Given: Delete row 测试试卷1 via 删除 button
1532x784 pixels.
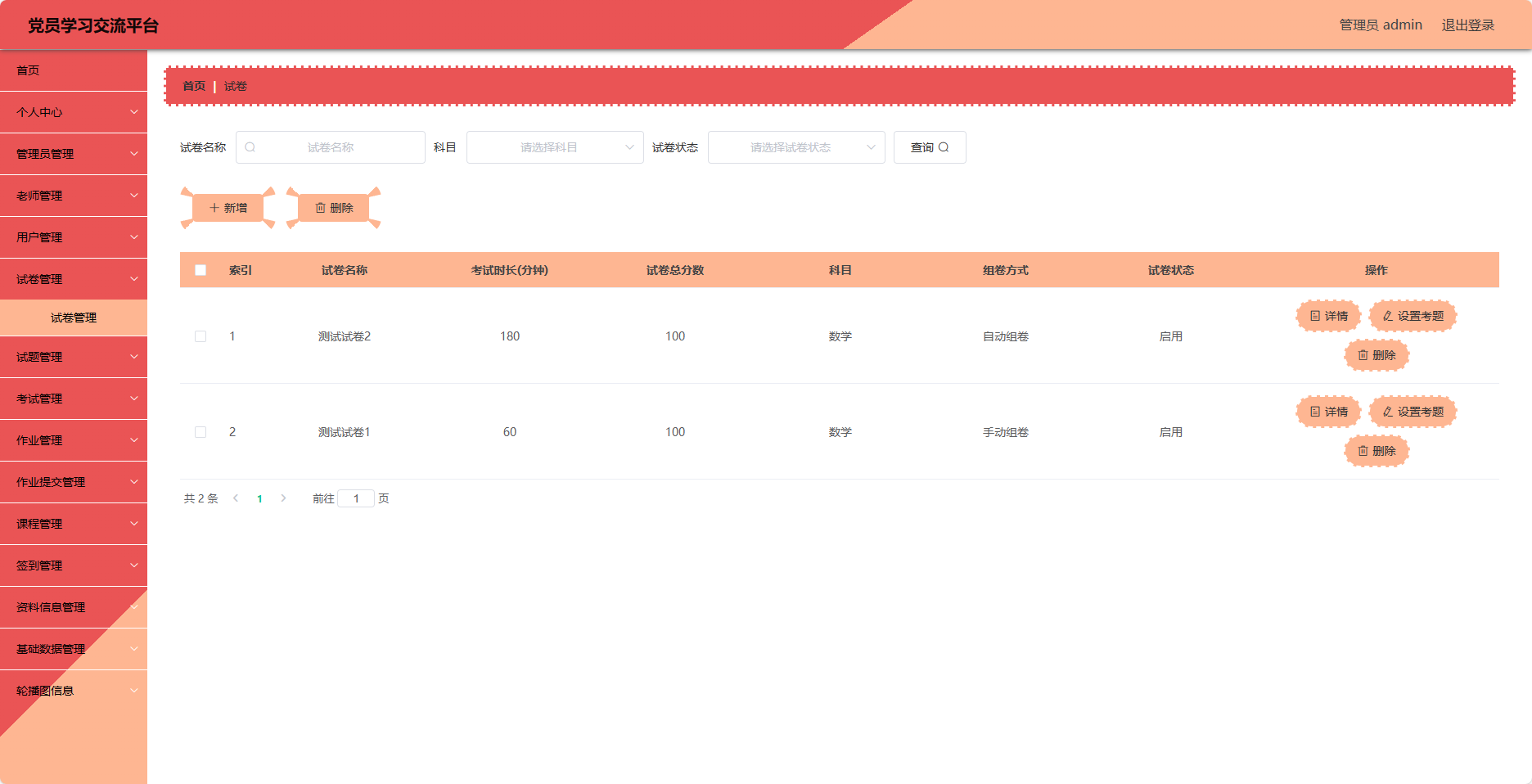Looking at the screenshot, I should (x=1377, y=451).
